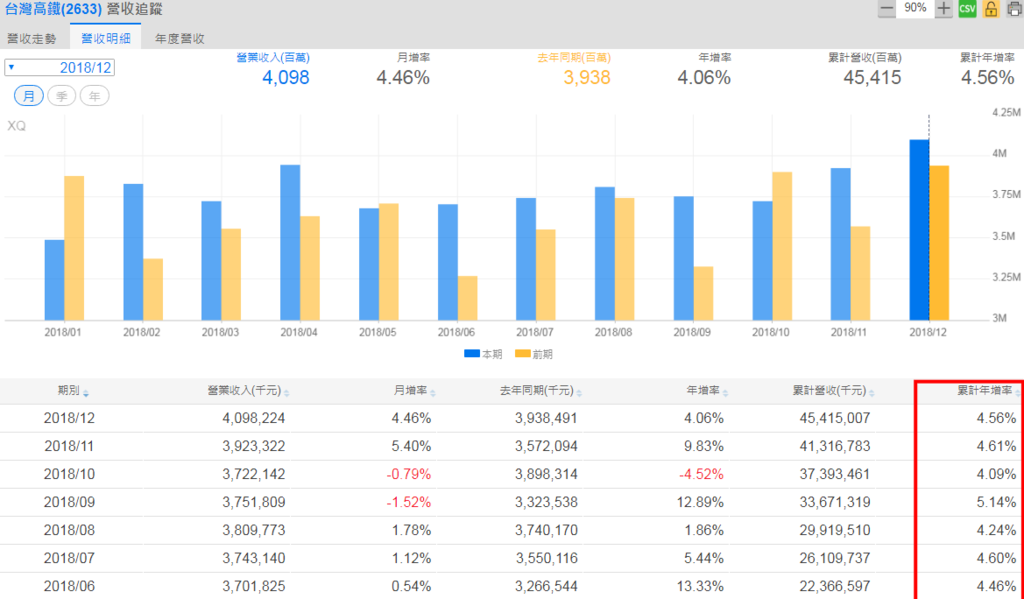The width and height of the screenshot is (1024, 599).
Task: Switch to the 營收走勢 tab
Action: [32, 39]
